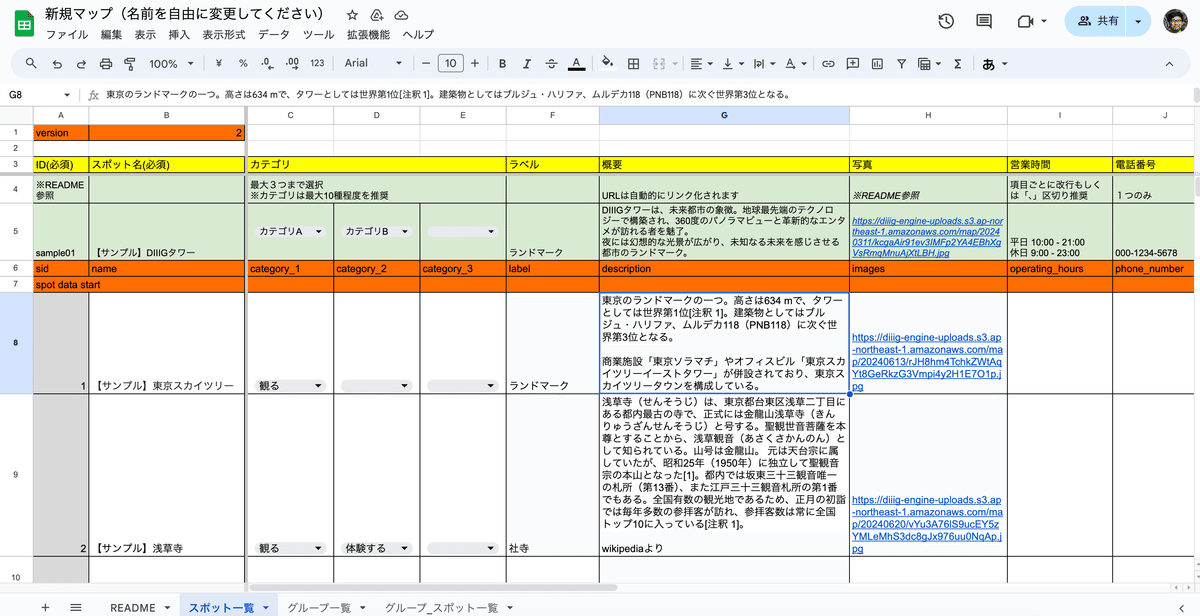
Task: Open horizontal align options
Action: click(699, 63)
